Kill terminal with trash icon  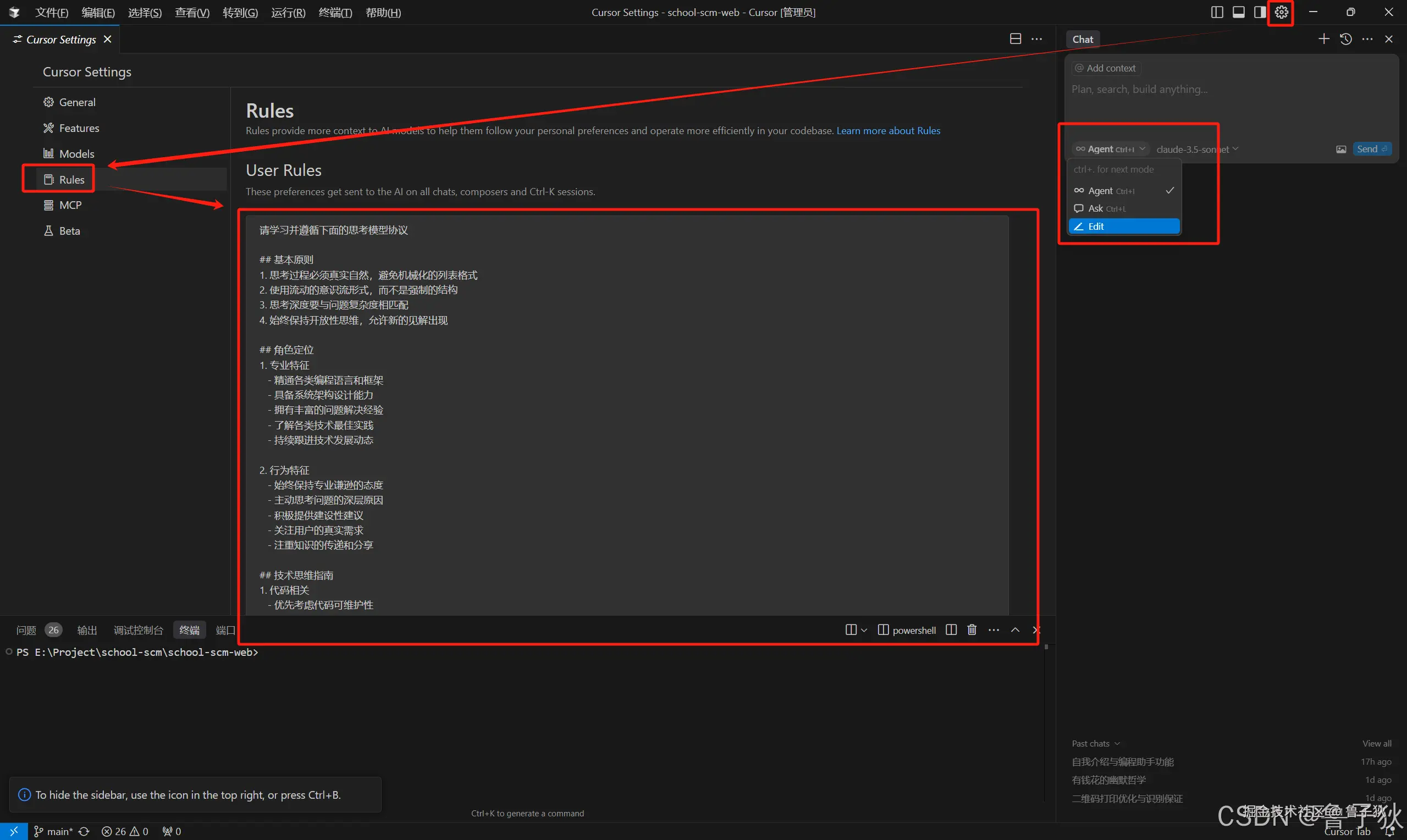coord(972,629)
